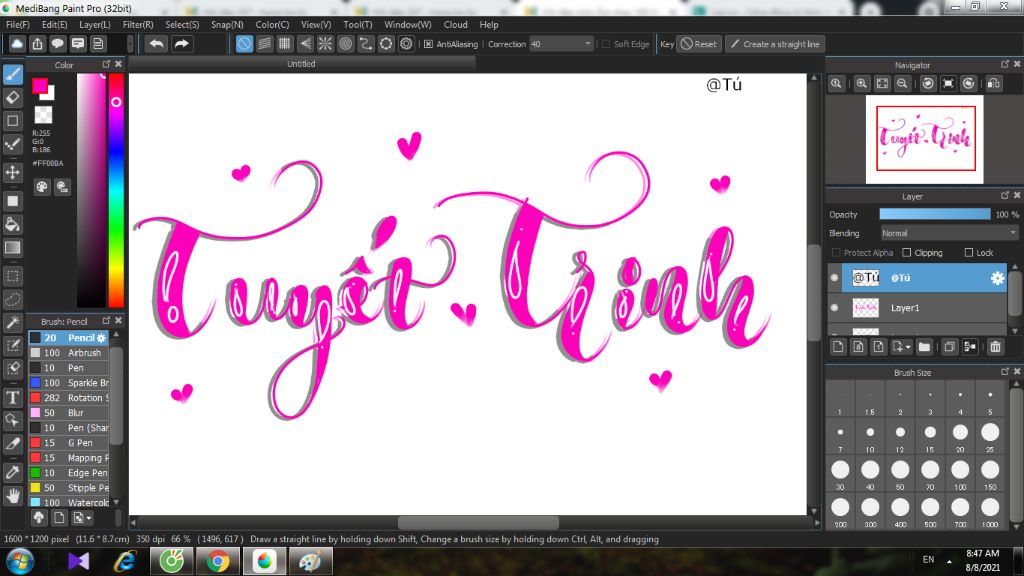Image resolution: width=1024 pixels, height=576 pixels.
Task: Undock the Layer panel
Action: pyautogui.click(x=1004, y=195)
